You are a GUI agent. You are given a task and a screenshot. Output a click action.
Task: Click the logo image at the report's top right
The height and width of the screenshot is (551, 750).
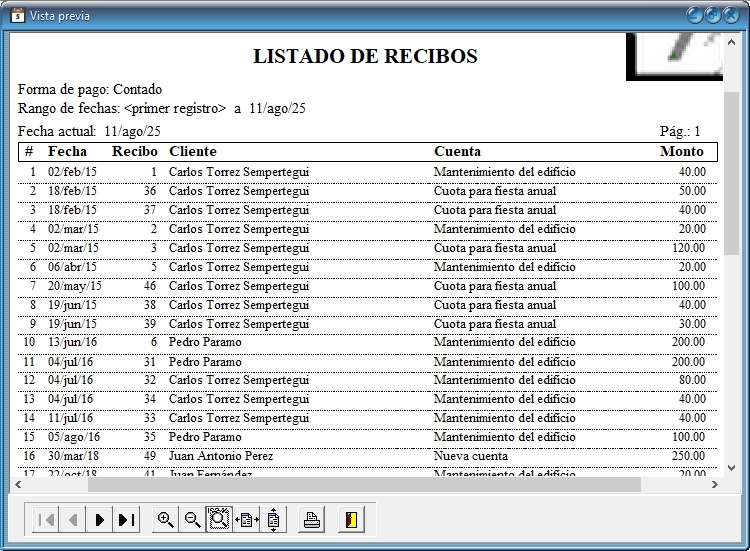[x=674, y=56]
